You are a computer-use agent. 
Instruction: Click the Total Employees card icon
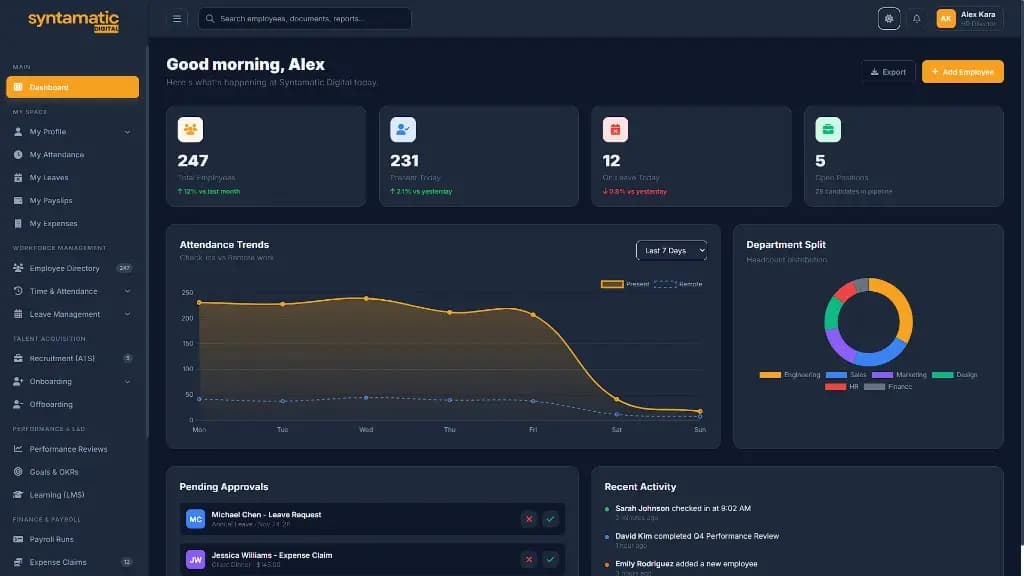pos(190,129)
